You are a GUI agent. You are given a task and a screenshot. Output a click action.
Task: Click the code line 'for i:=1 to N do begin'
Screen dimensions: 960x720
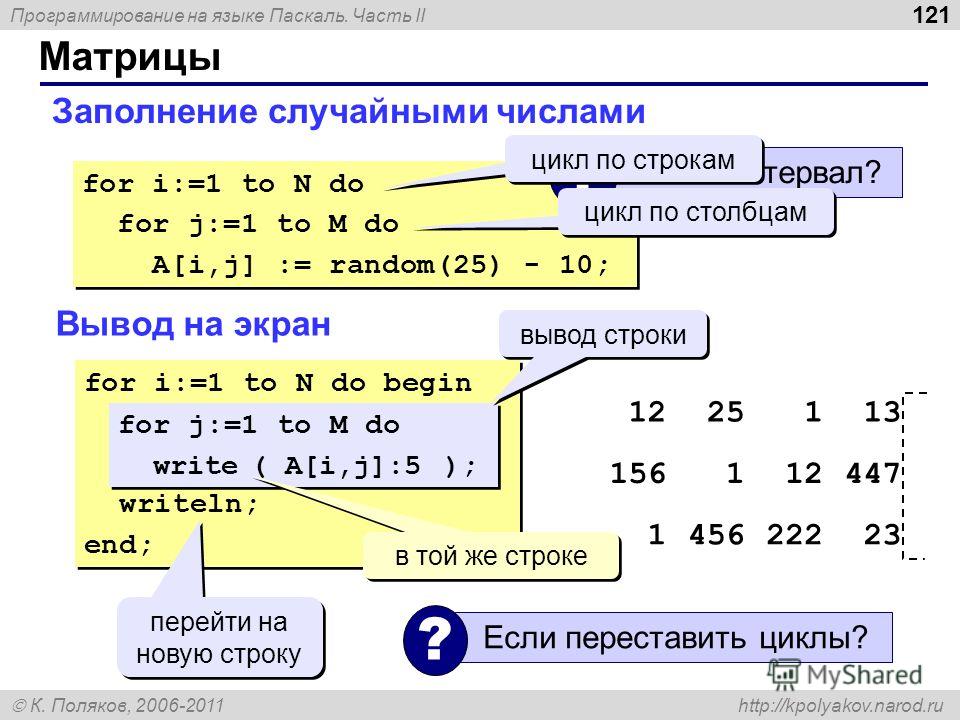(279, 383)
